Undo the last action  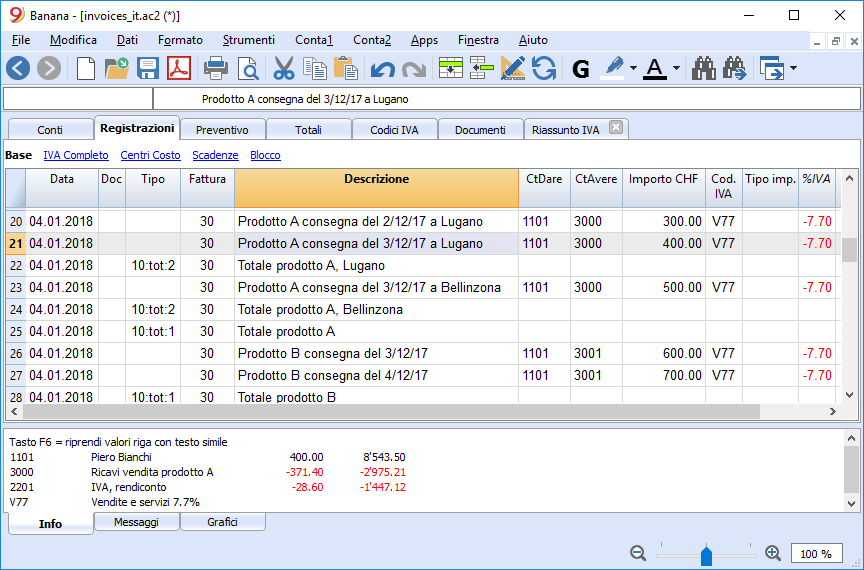(x=382, y=69)
